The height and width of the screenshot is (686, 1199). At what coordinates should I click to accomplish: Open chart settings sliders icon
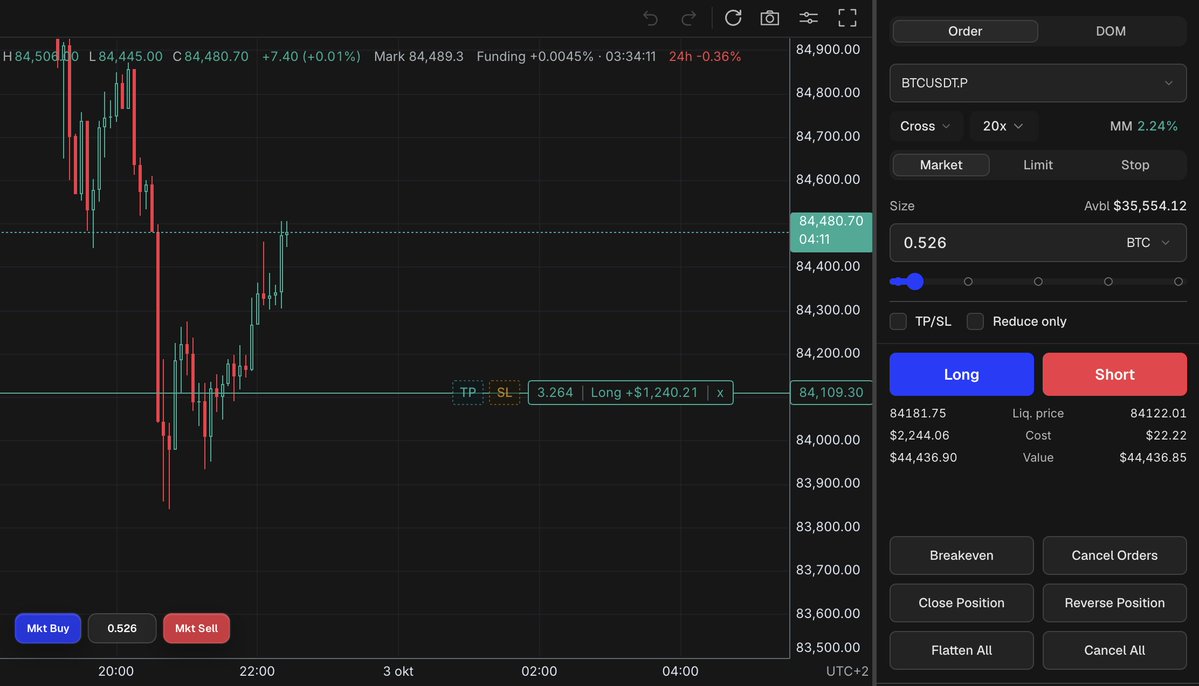click(808, 18)
